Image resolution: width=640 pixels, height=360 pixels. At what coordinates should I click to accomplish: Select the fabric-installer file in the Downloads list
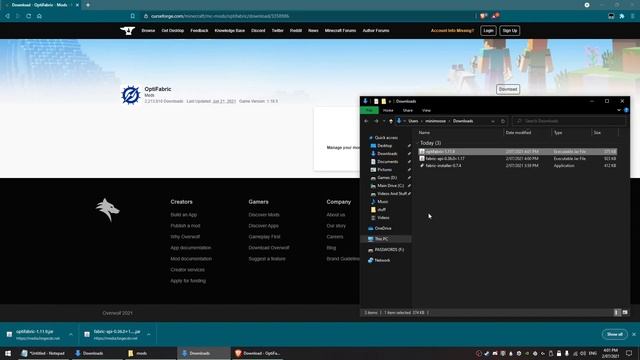(x=518, y=166)
